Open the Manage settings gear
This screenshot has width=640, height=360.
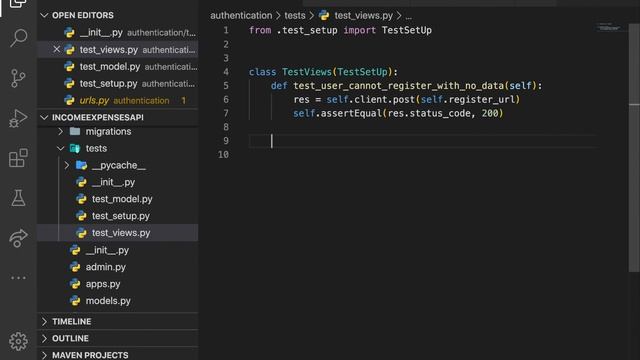18,341
